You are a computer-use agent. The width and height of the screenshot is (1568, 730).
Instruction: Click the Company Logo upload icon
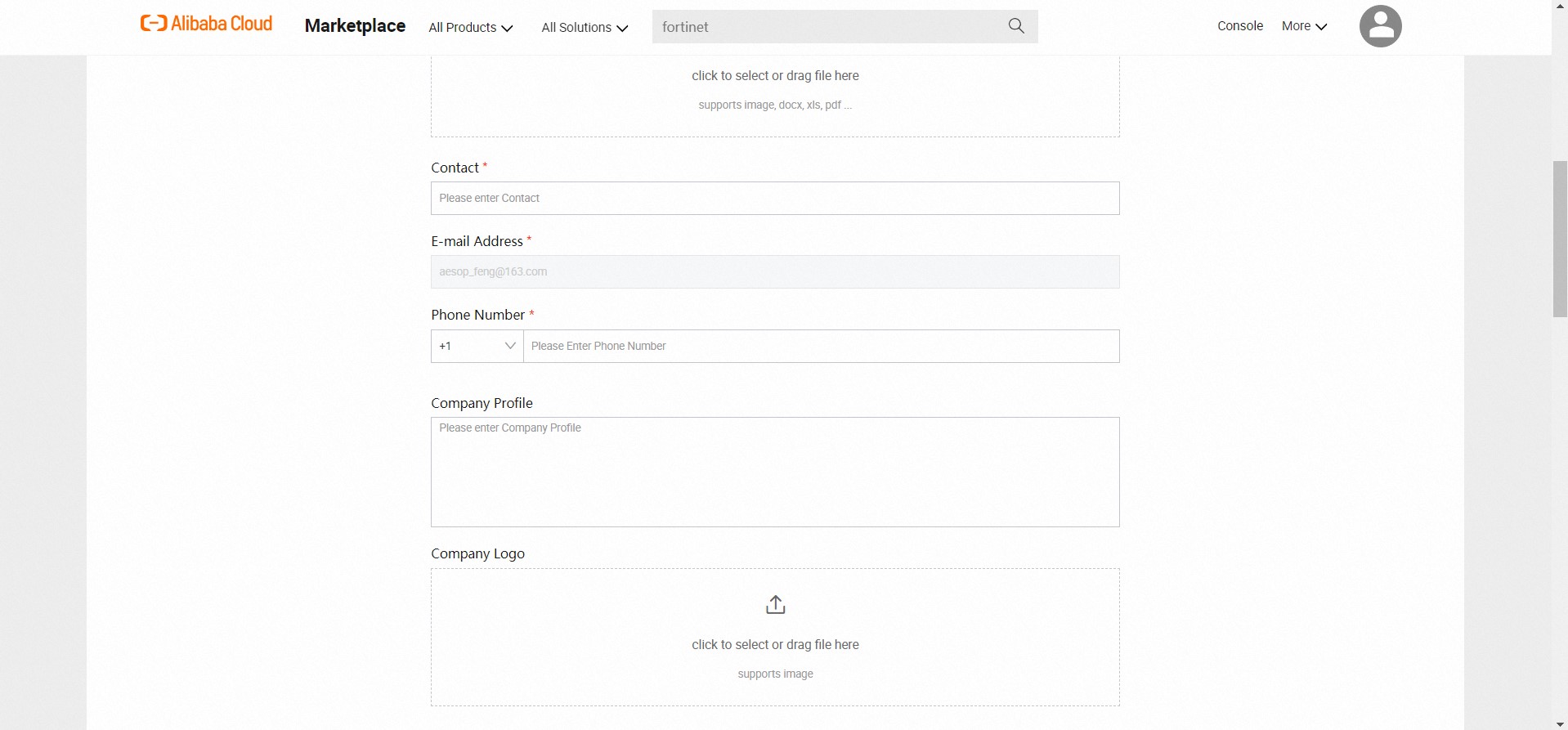[775, 605]
